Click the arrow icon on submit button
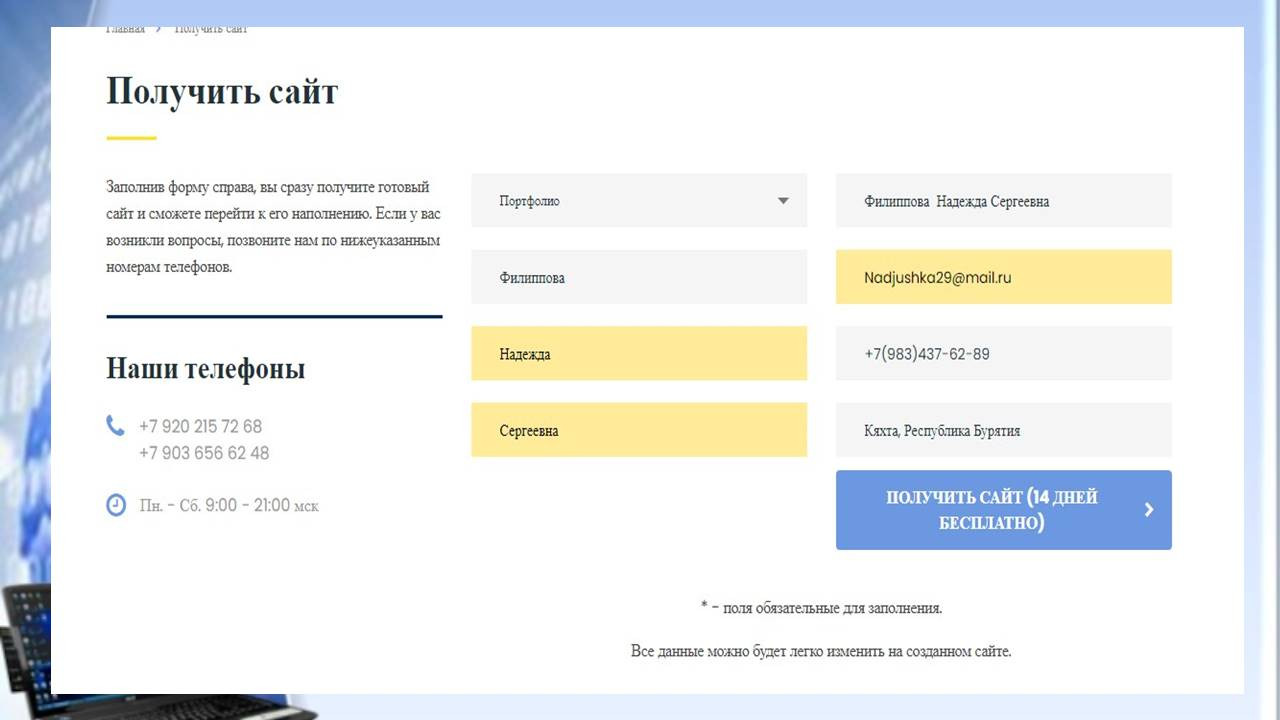 coord(1149,510)
